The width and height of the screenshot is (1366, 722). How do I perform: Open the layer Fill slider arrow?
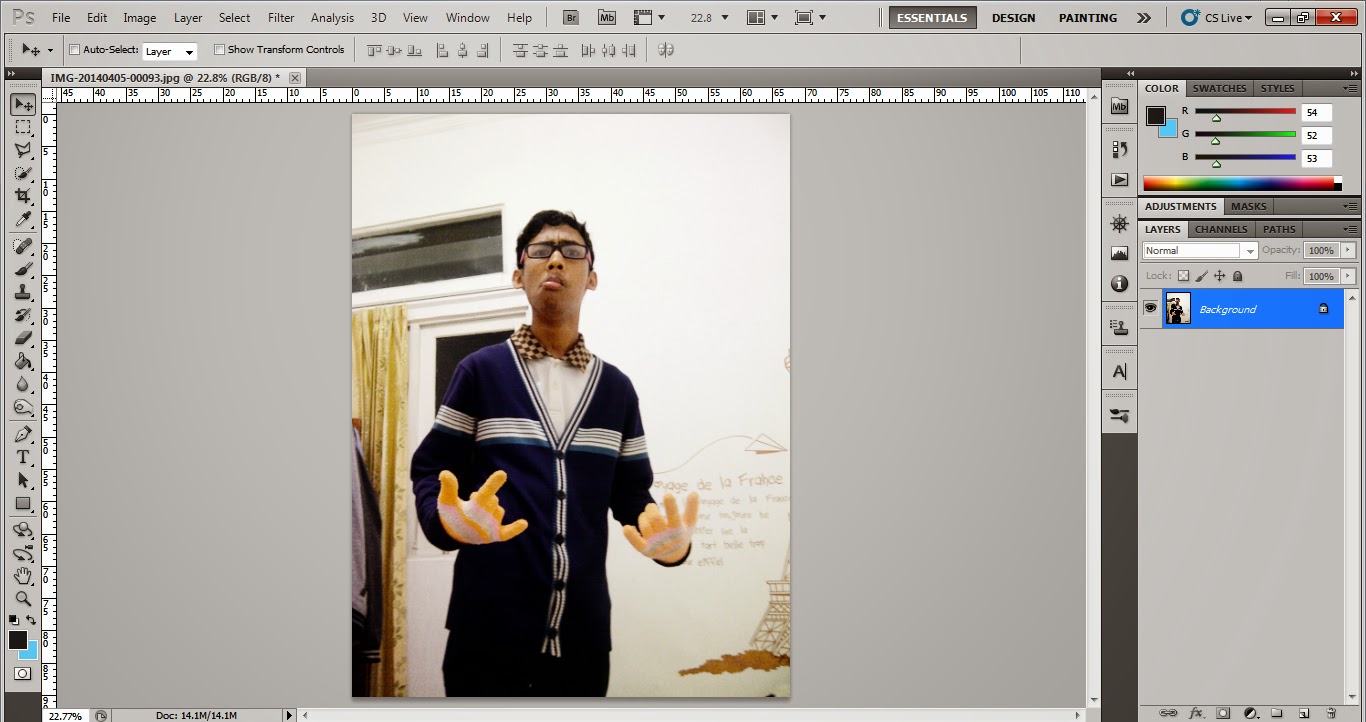(x=1349, y=276)
